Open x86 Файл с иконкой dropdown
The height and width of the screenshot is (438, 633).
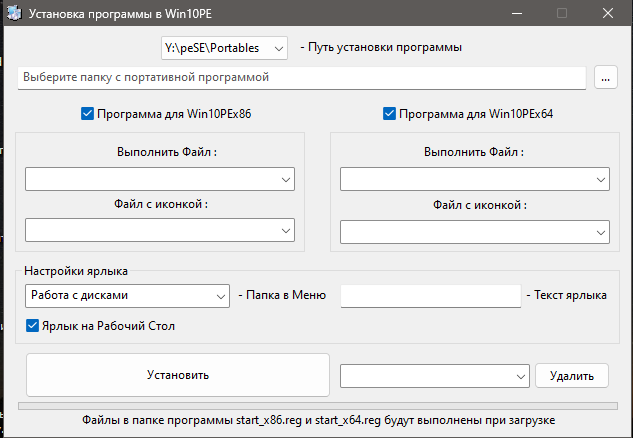[x=160, y=230]
